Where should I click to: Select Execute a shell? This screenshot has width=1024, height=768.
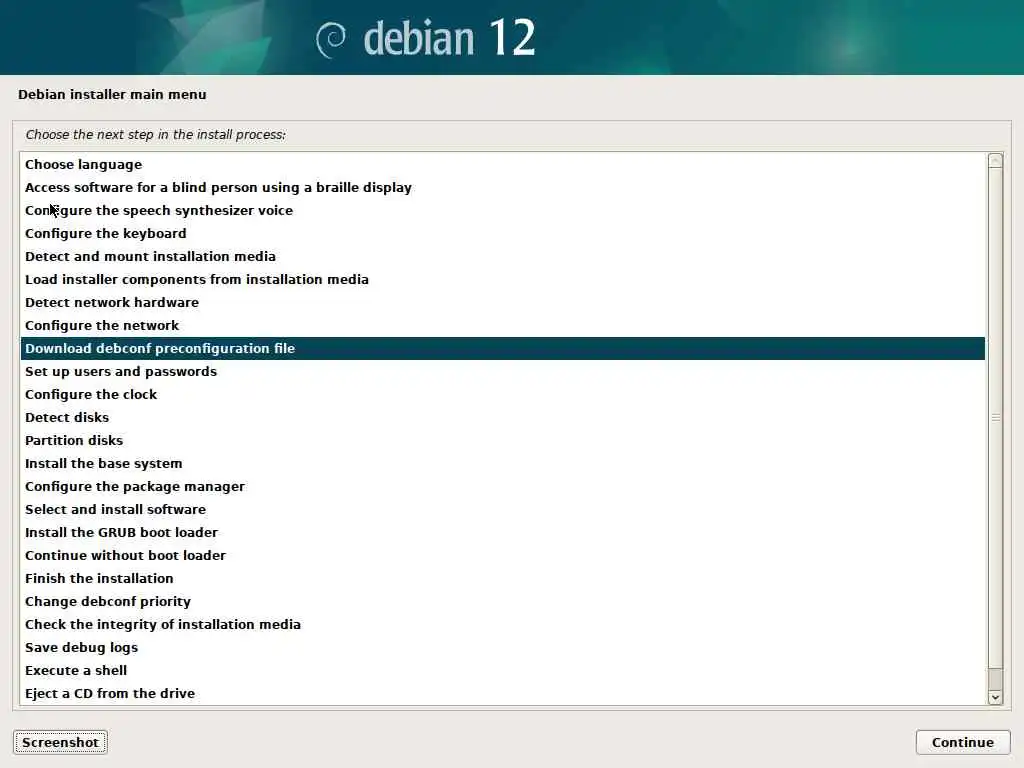[x=502, y=670]
